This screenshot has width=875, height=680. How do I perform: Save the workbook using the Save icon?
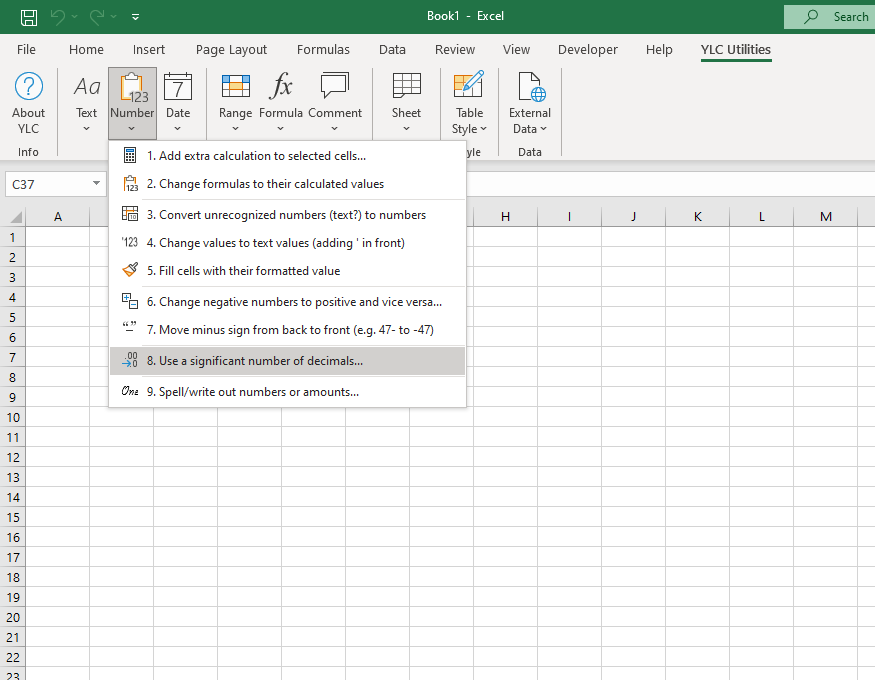[x=29, y=17]
